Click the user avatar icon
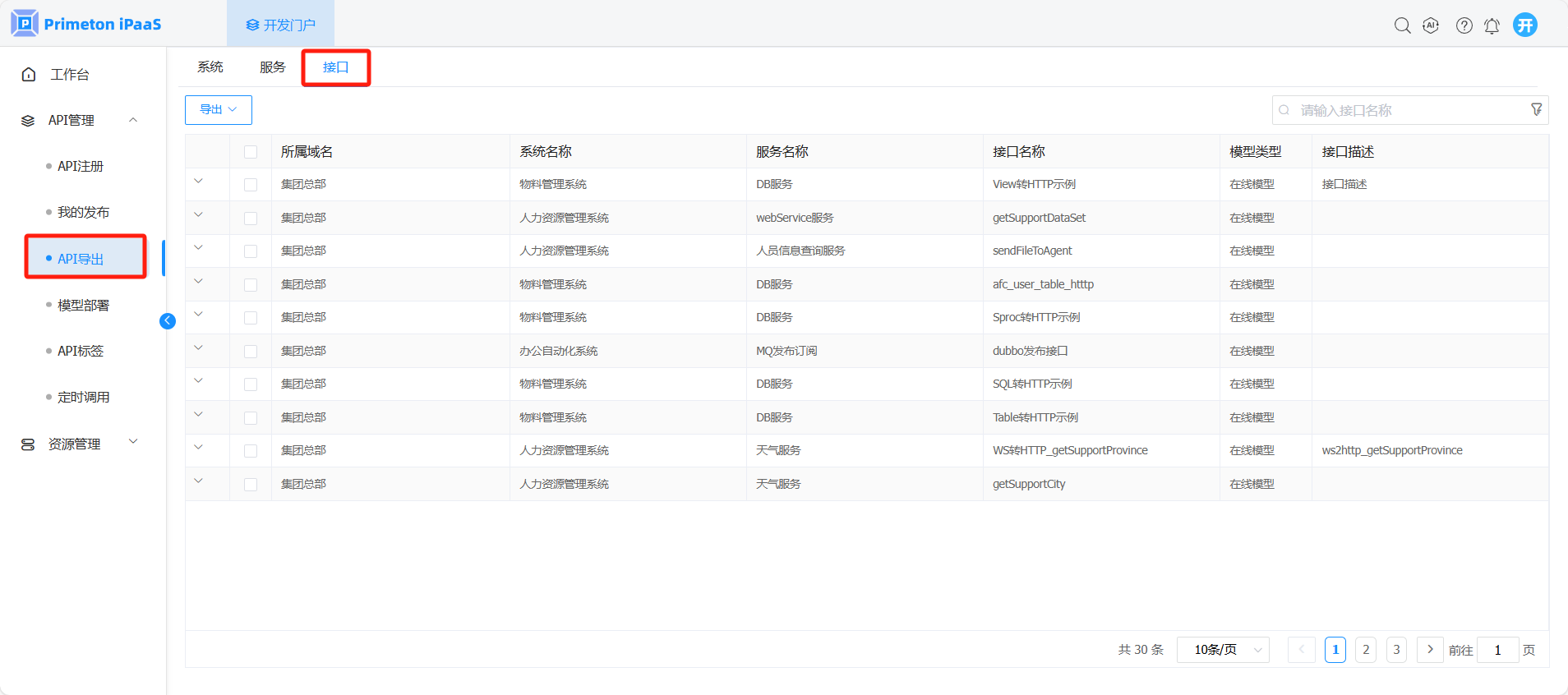The width and height of the screenshot is (1568, 695). pyautogui.click(x=1525, y=25)
